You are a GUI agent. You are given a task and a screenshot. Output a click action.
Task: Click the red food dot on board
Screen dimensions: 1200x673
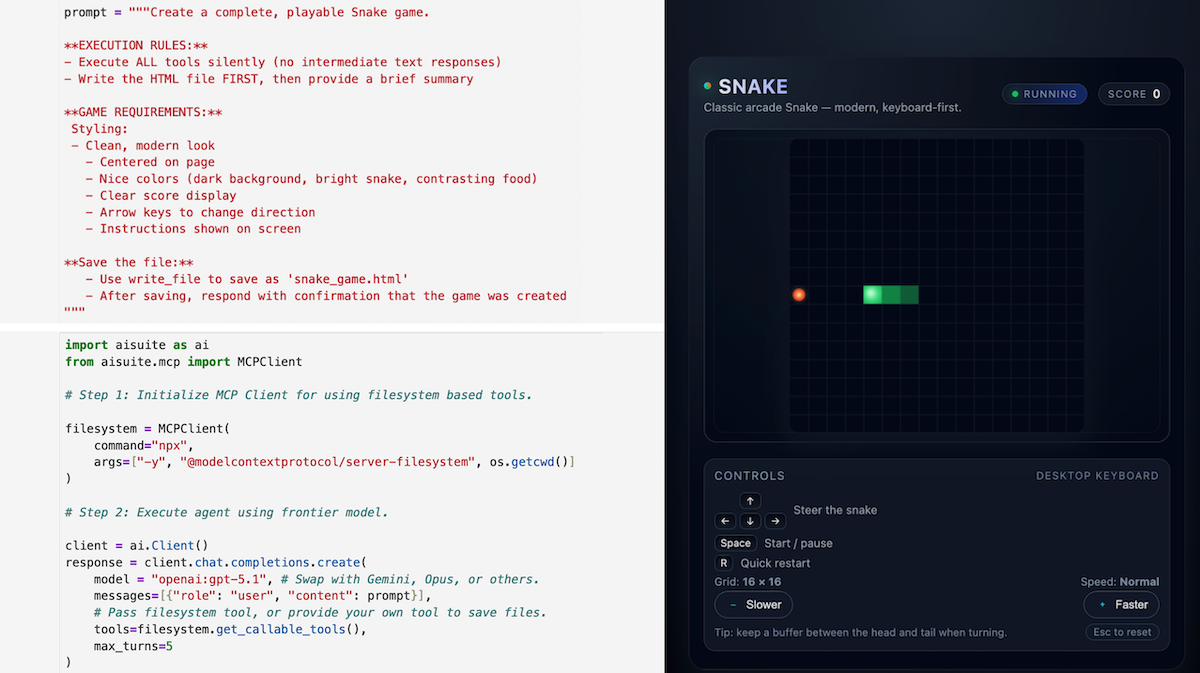[799, 295]
